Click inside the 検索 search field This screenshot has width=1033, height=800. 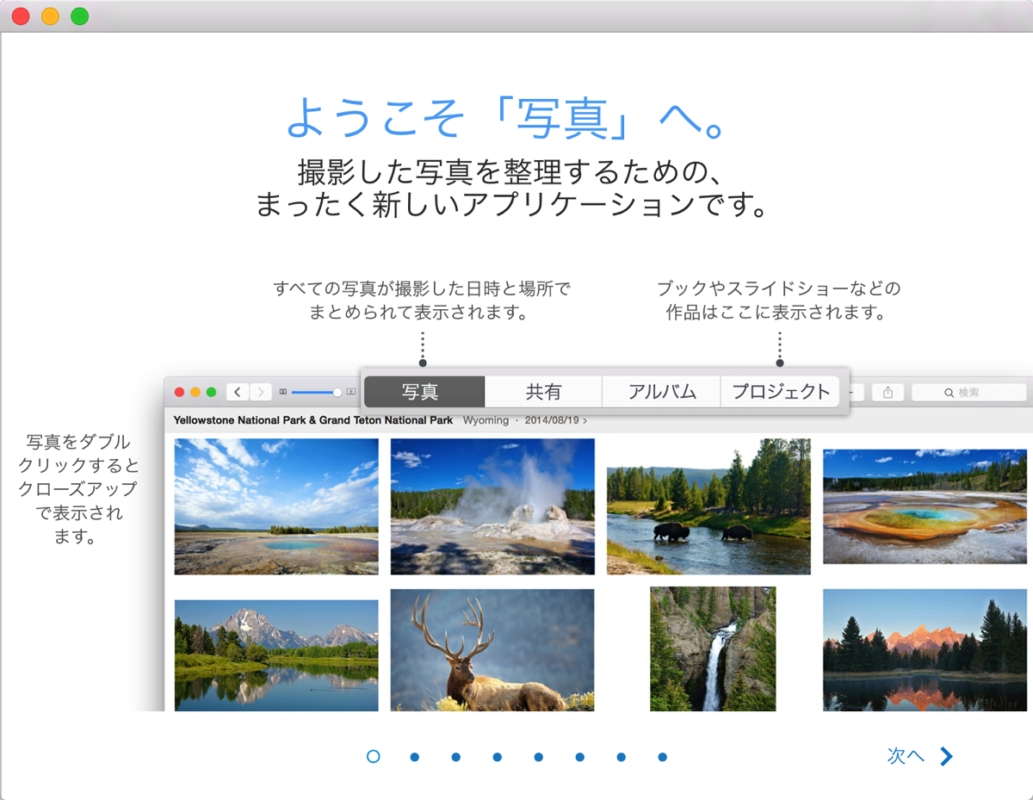click(x=975, y=392)
